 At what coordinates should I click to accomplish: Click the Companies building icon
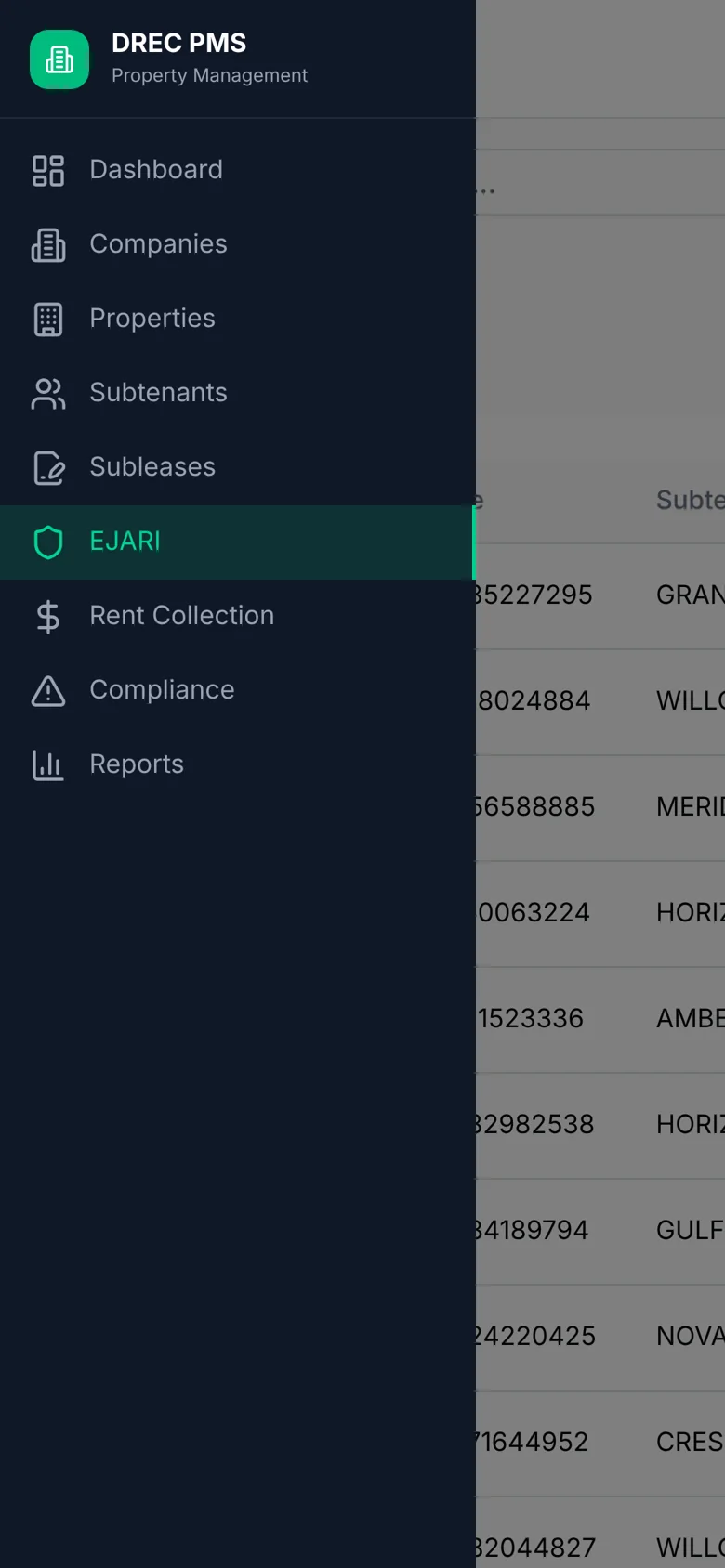[48, 245]
